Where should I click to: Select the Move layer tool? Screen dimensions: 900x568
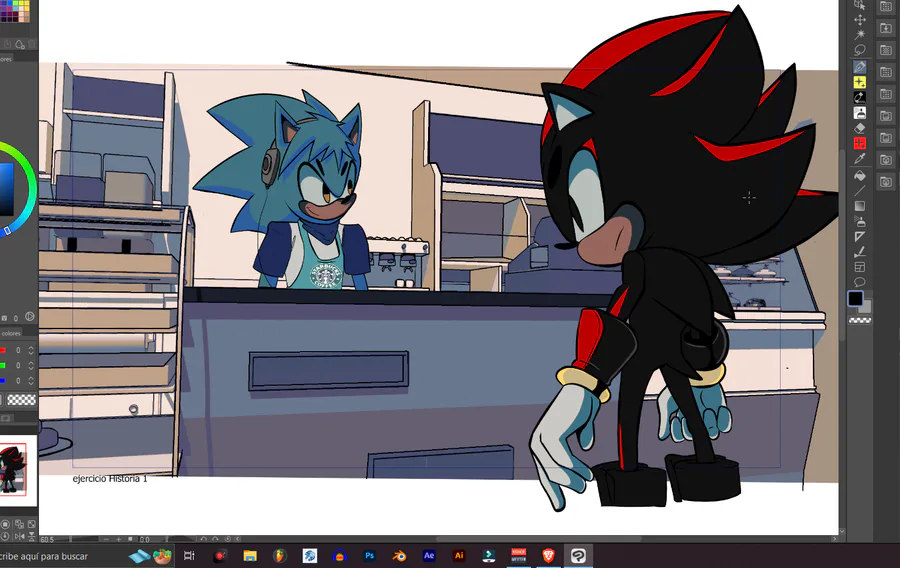click(x=860, y=20)
